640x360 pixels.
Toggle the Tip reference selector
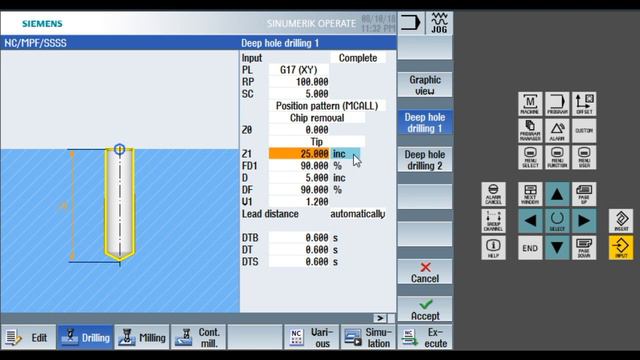coord(317,142)
